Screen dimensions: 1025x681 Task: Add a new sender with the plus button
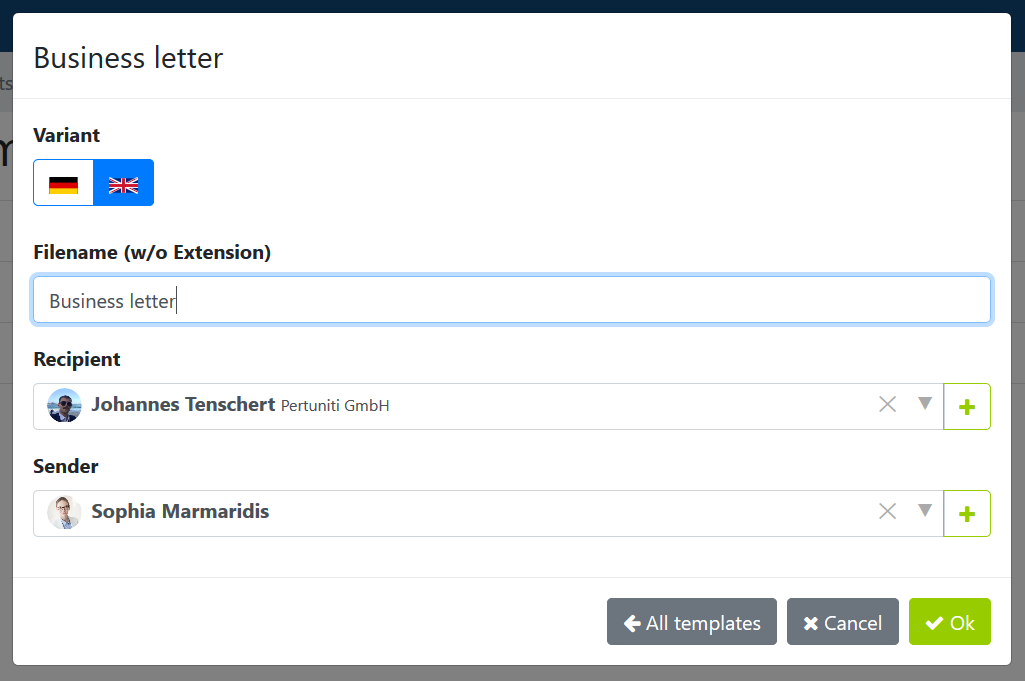pos(967,514)
